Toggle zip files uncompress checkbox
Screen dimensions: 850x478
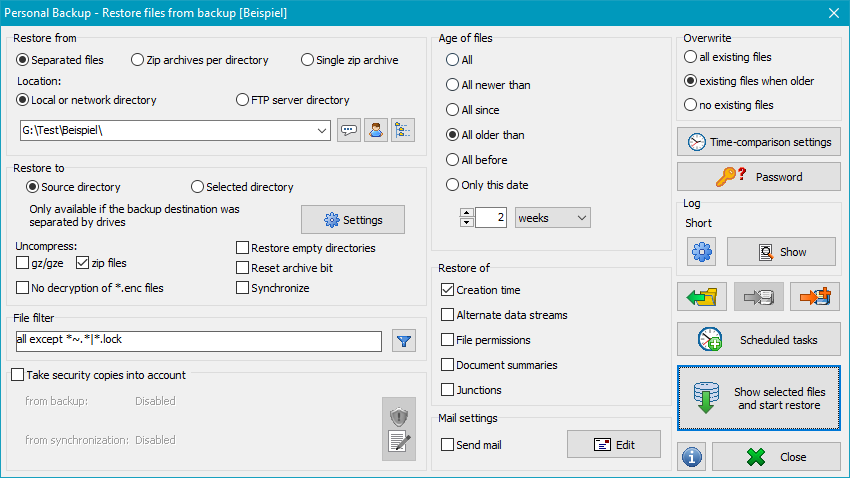[x=101, y=263]
